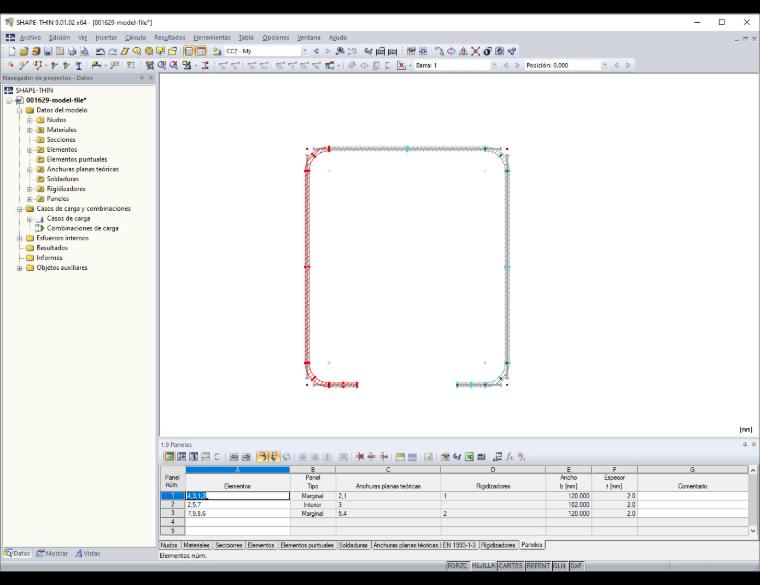
Task: Click column G Comentario header
Action: pyautogui.click(x=693, y=470)
